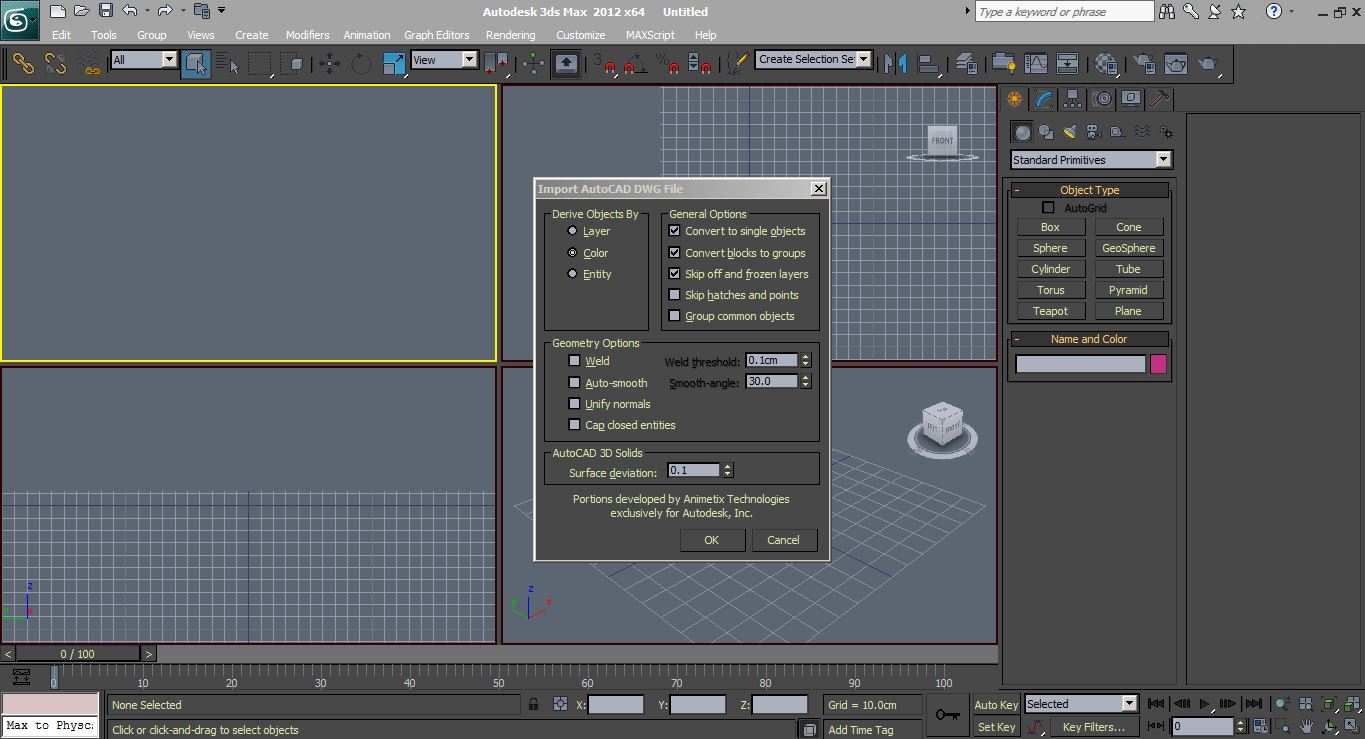Uncheck Skip off and frozen layers
This screenshot has width=1365, height=739.
tap(674, 274)
